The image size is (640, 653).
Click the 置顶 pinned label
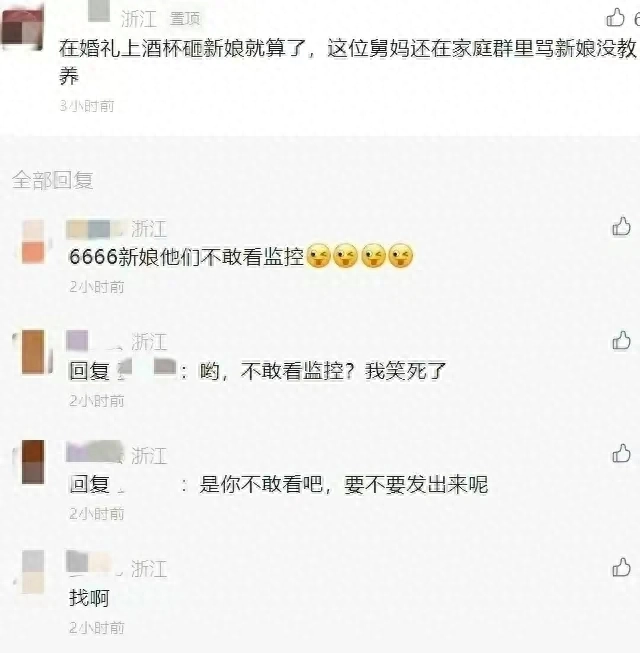(185, 19)
